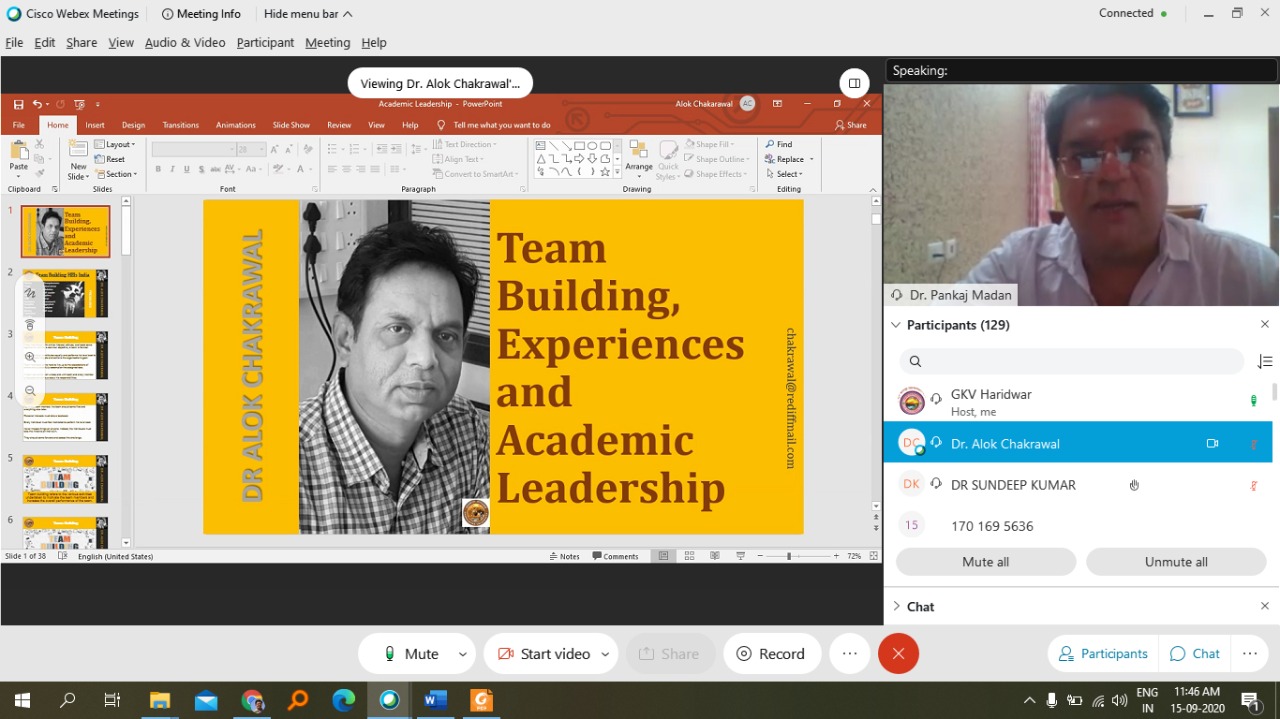
Task: Click the raised hand icon for DR SUNDEEP KUMAR
Action: pyautogui.click(x=1134, y=485)
